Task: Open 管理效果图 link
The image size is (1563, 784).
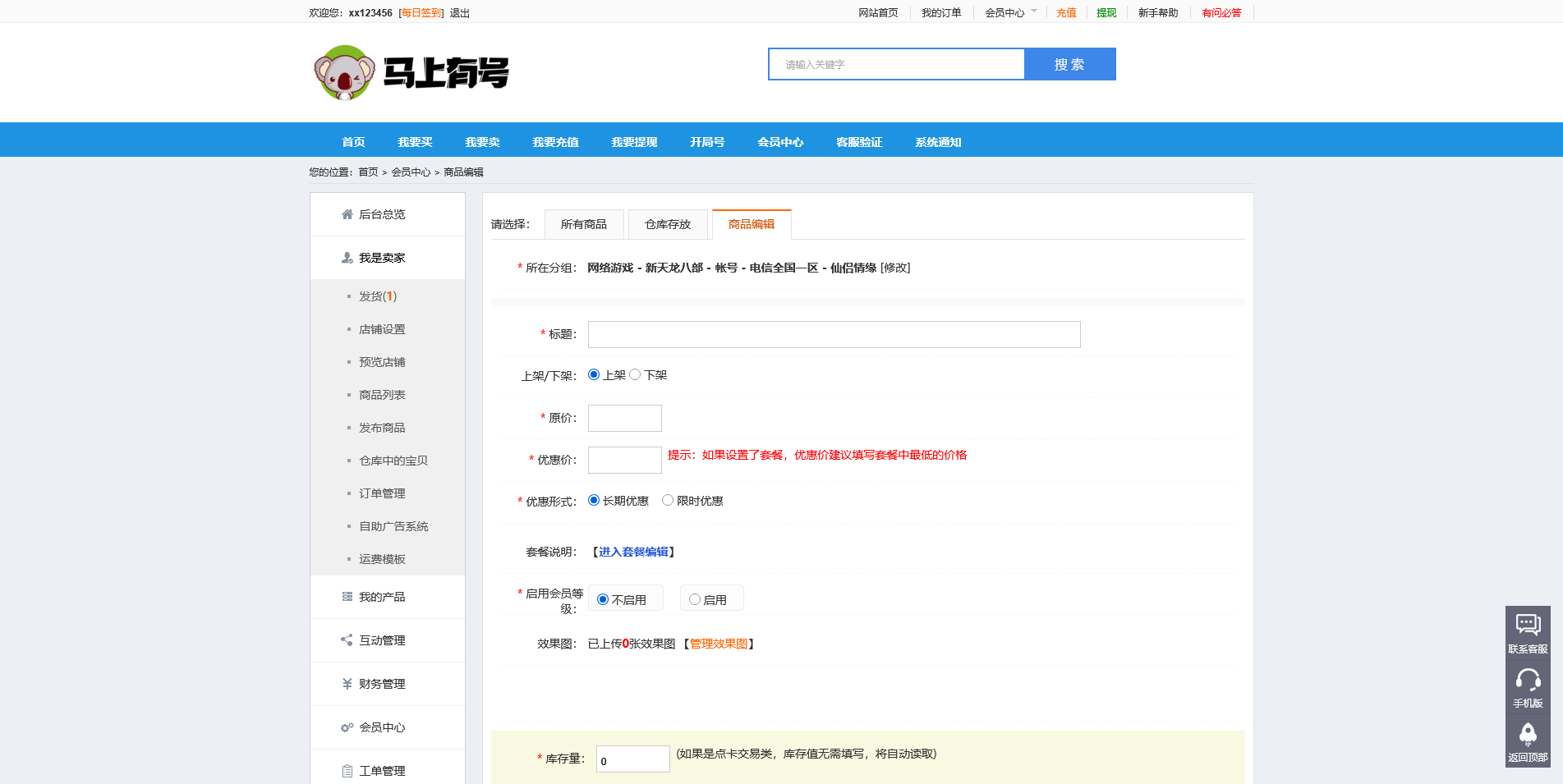Action: (x=719, y=644)
